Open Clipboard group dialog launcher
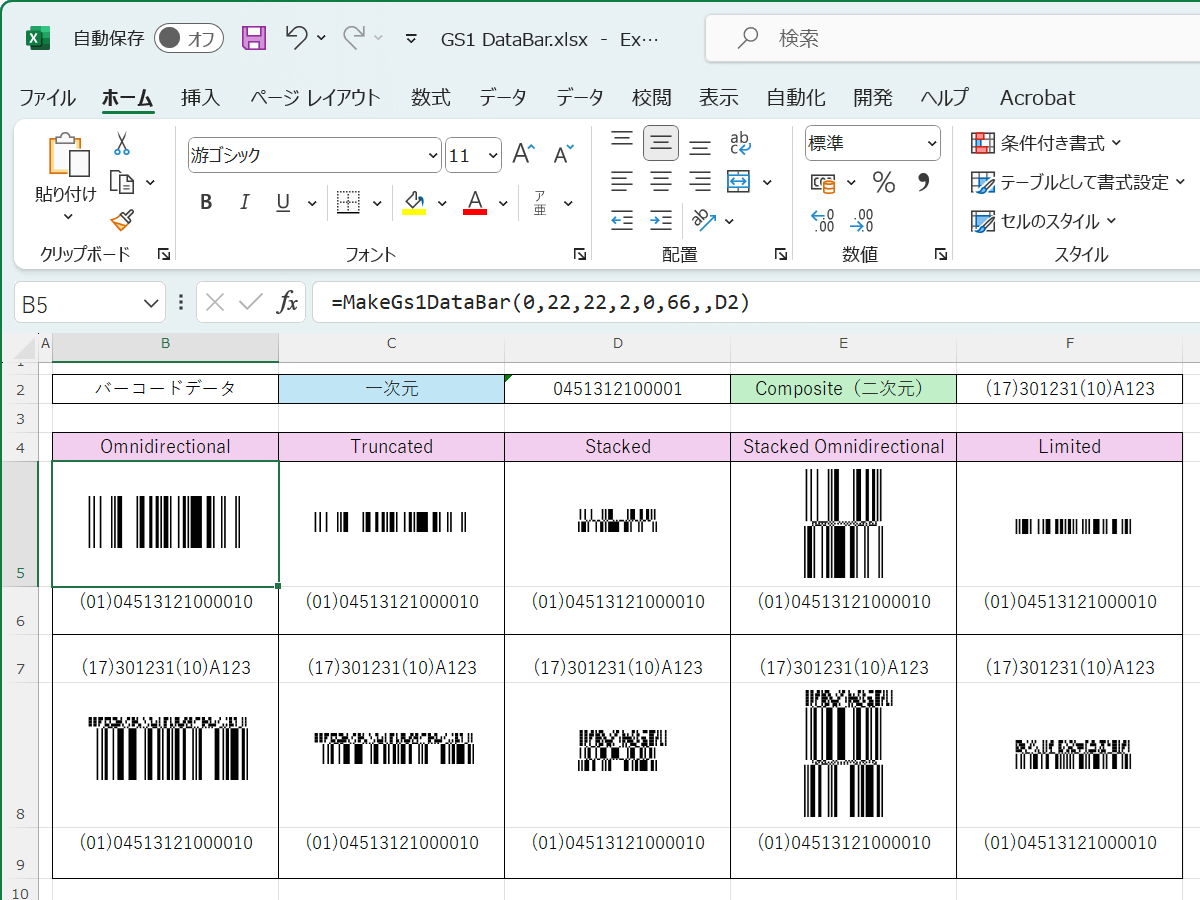 tap(164, 254)
